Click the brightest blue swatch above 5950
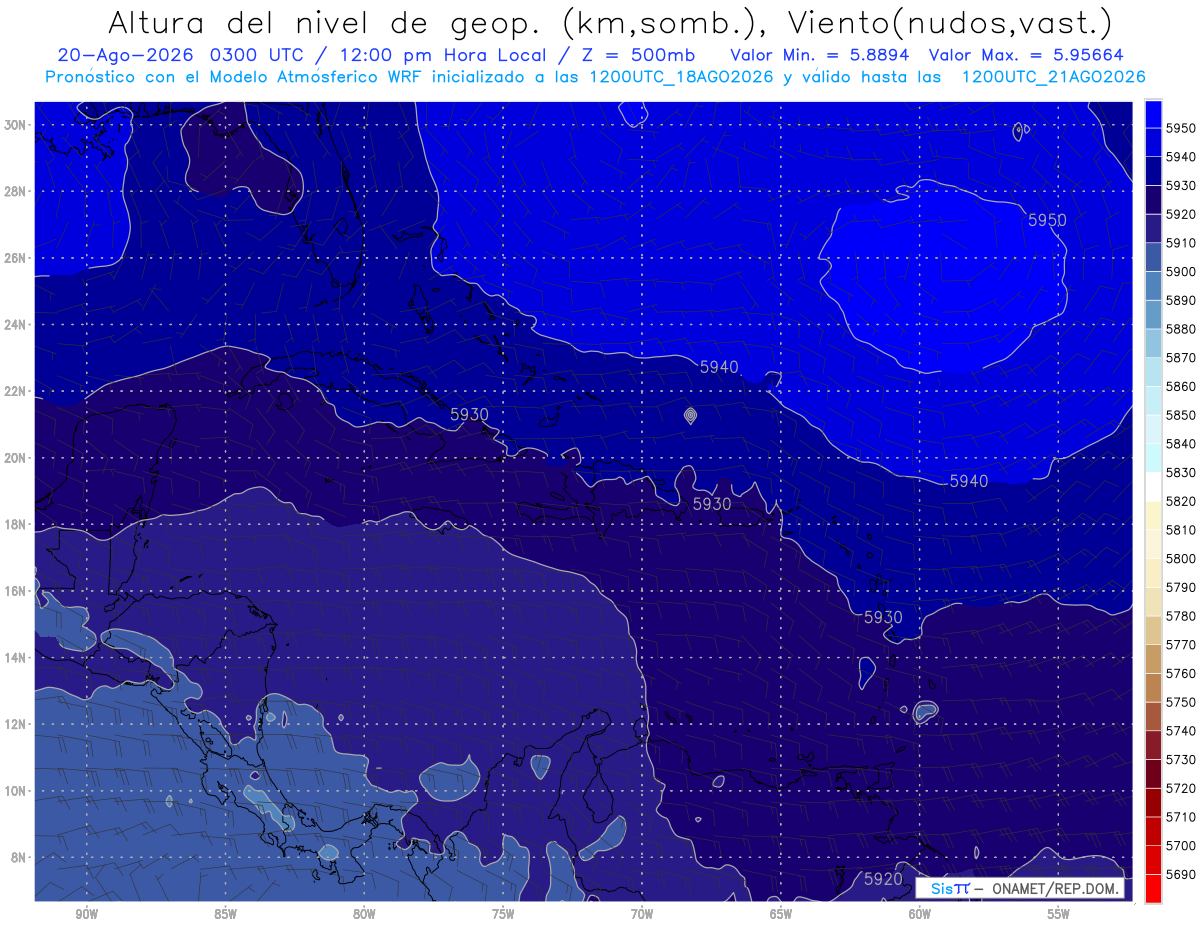Viewport: 1200px width, 927px height. pyautogui.click(x=1153, y=115)
